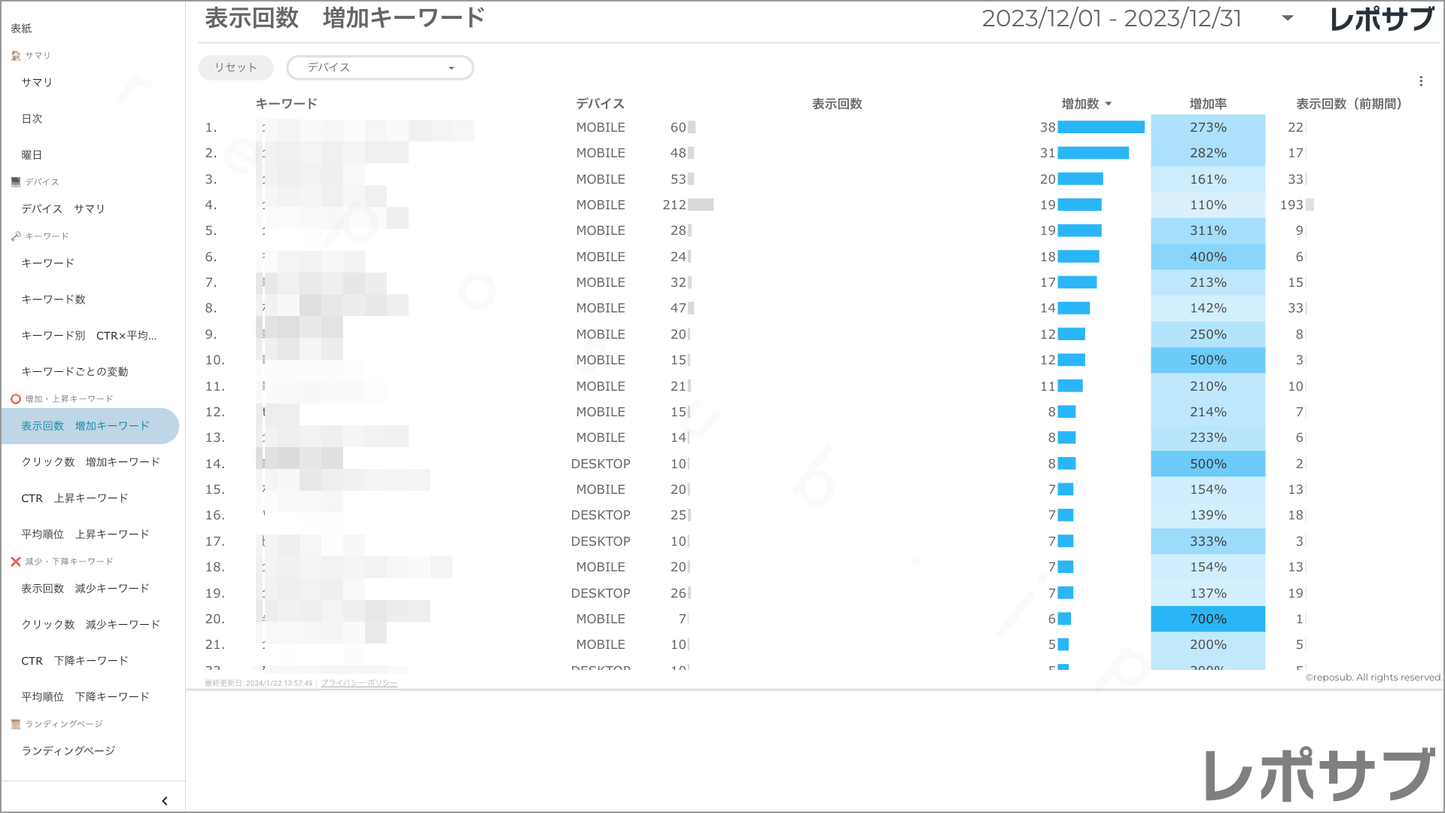Collapse the sidebar with the chevron arrow
1445x813 pixels.
pos(165,801)
